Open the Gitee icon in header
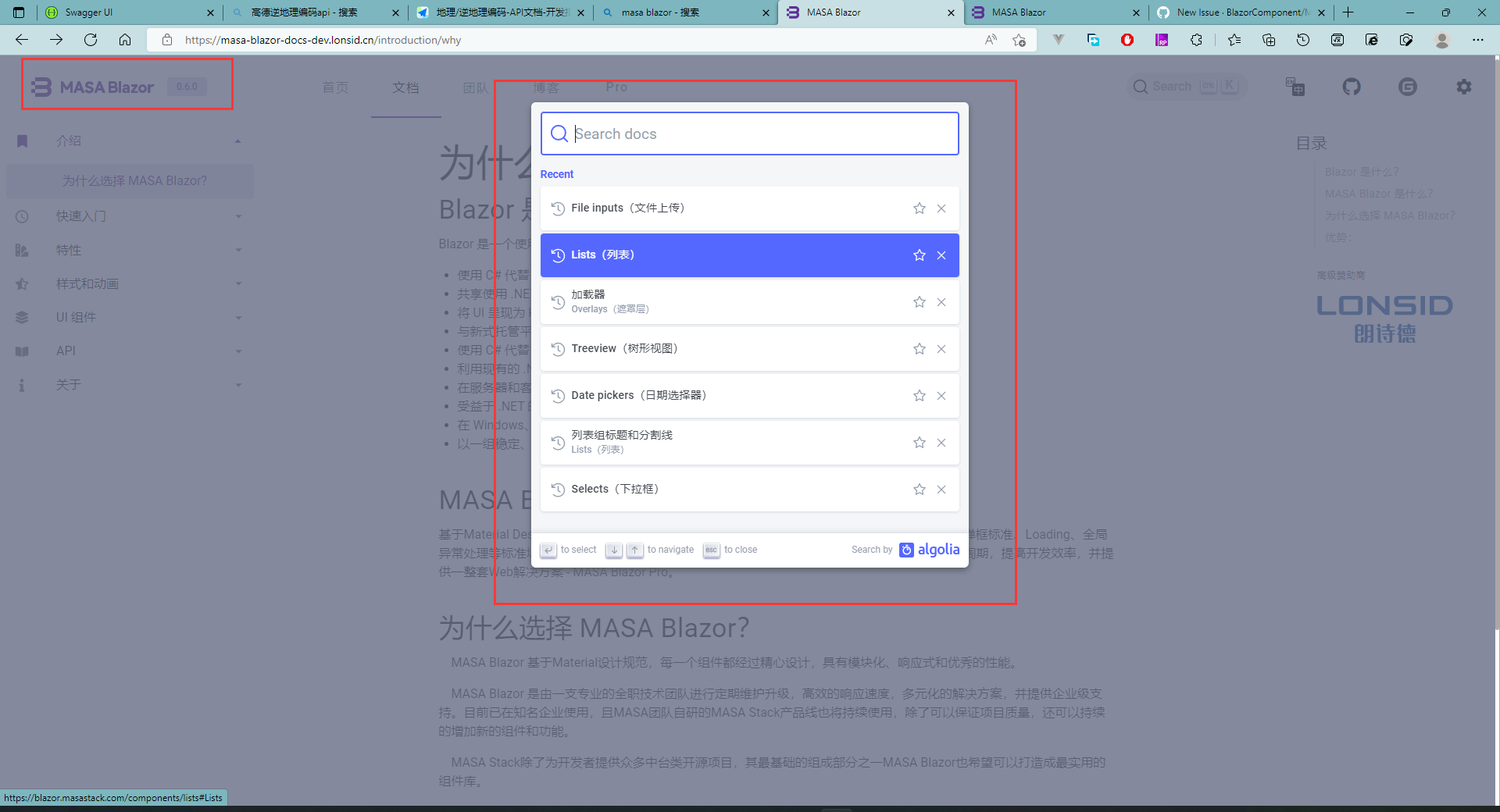 click(x=1408, y=87)
